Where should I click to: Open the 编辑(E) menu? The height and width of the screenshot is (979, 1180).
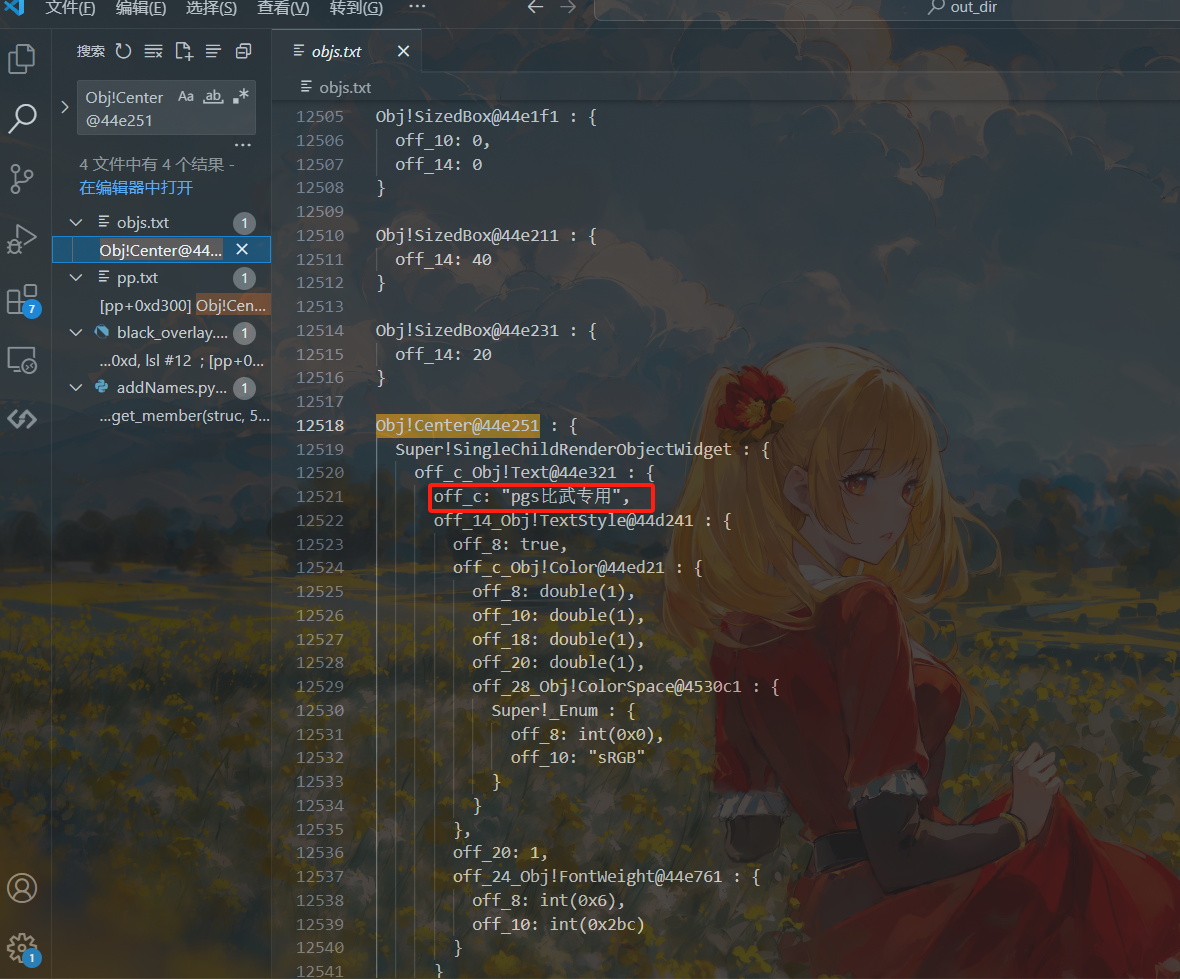click(x=141, y=8)
